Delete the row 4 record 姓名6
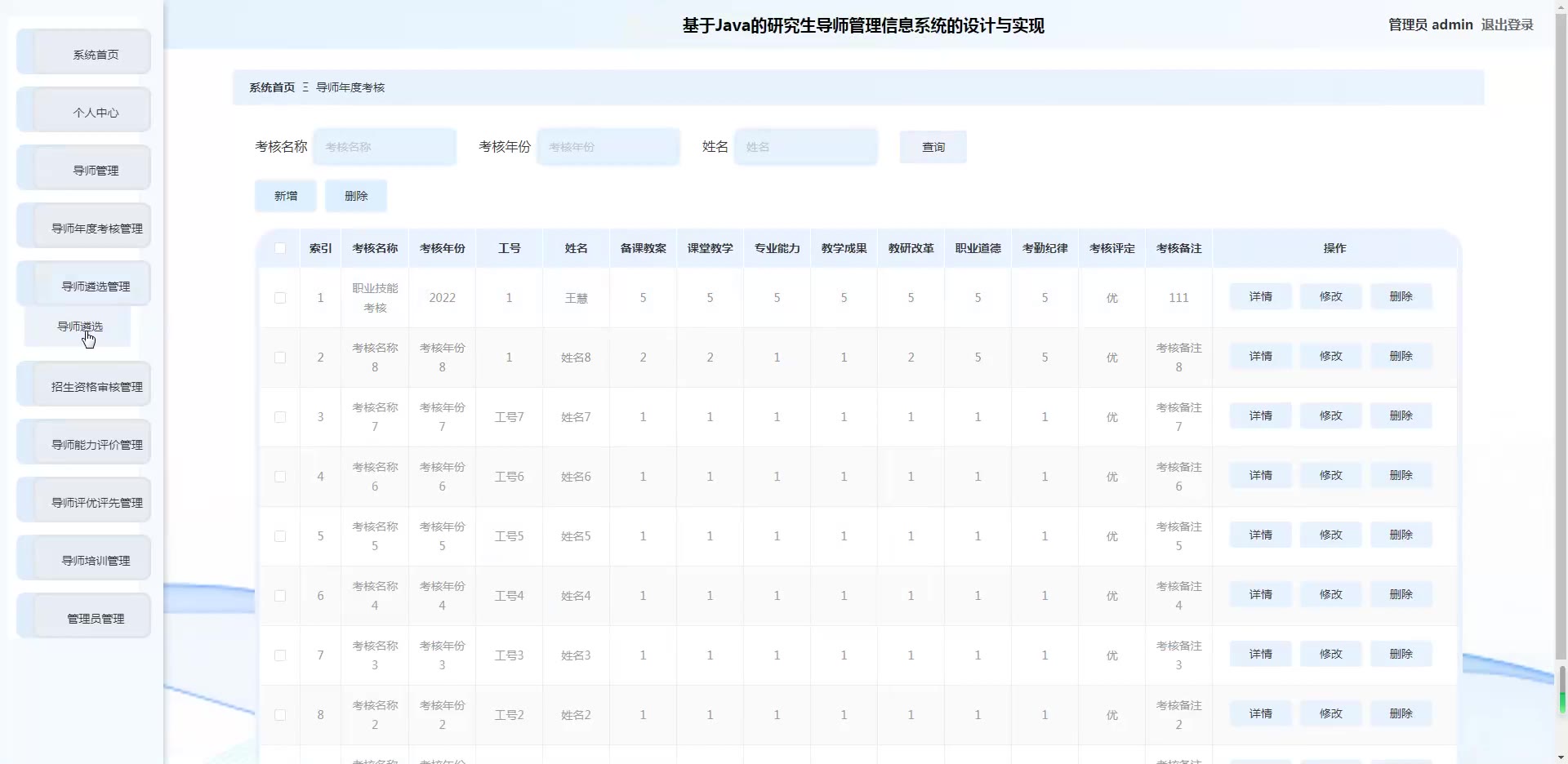Image resolution: width=1568 pixels, height=764 pixels. (x=1401, y=475)
